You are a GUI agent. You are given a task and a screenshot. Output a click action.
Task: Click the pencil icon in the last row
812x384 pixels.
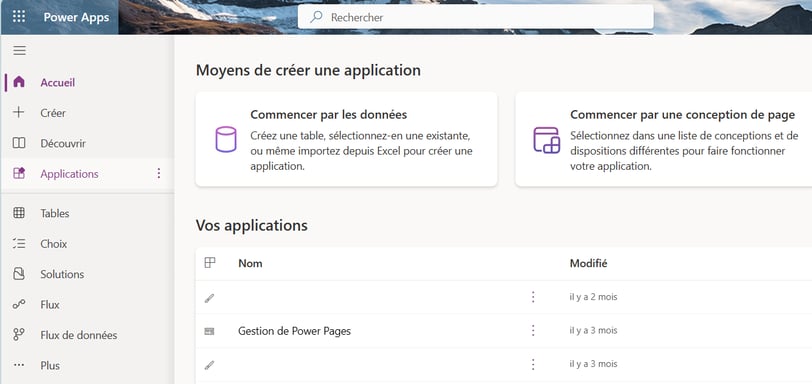(x=209, y=365)
